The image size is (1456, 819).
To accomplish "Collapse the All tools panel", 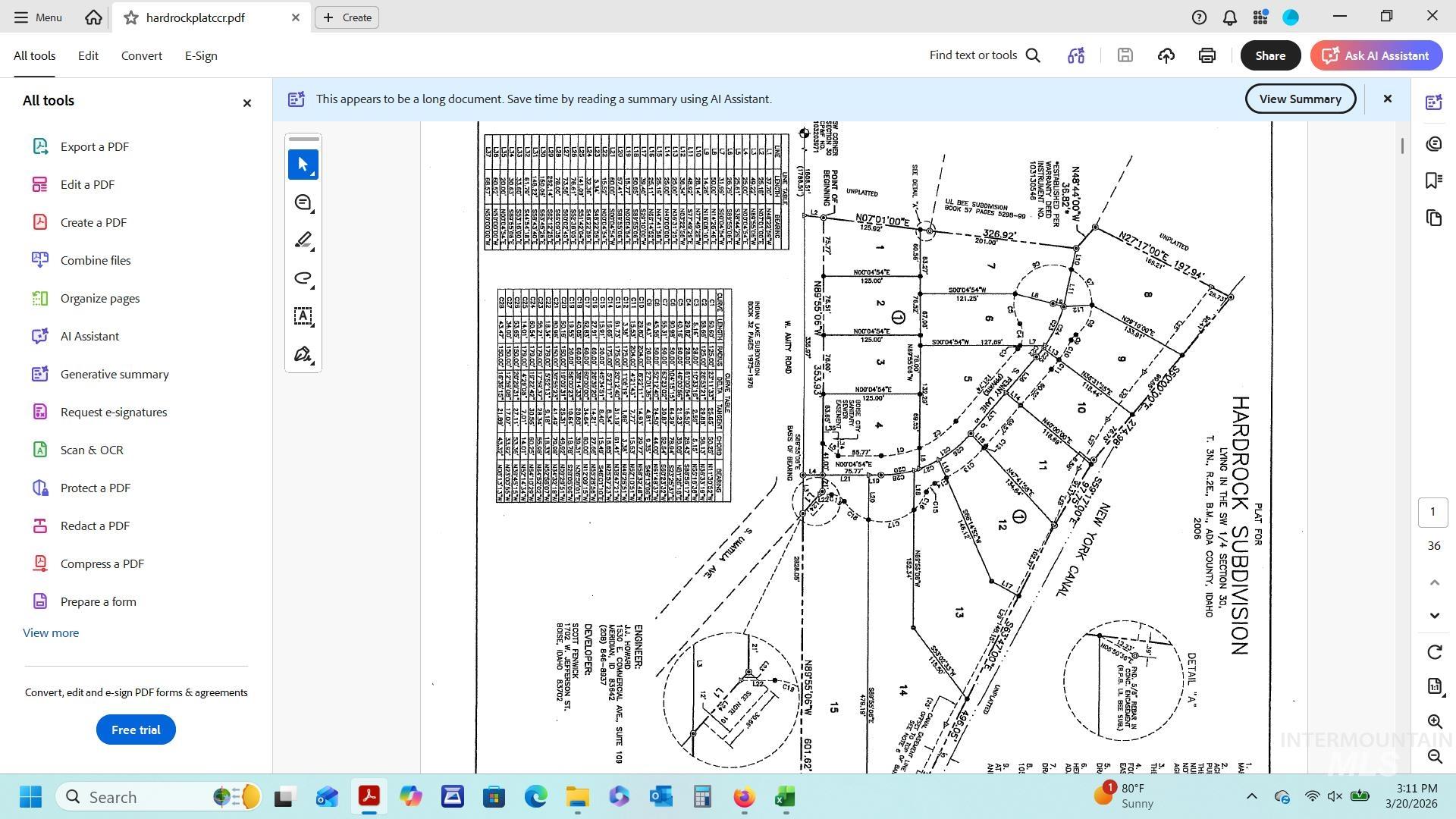I will click(x=246, y=102).
